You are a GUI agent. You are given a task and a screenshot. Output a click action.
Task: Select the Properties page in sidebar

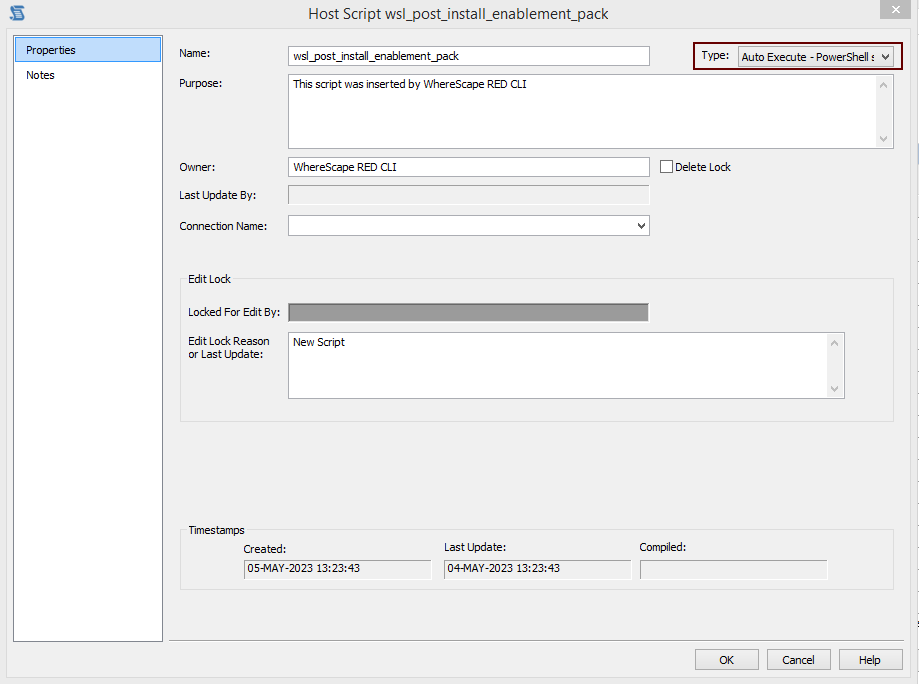88,50
